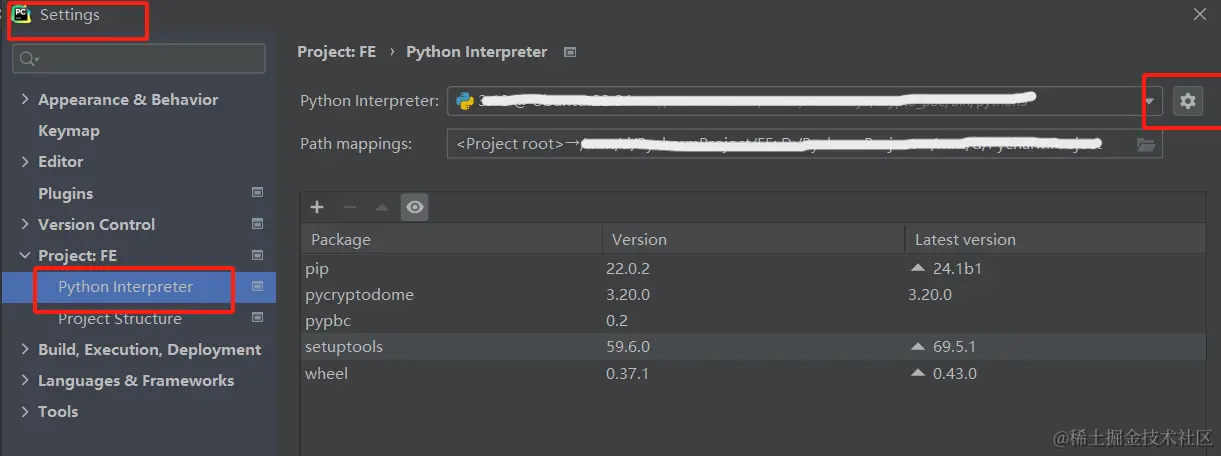This screenshot has width=1221, height=456.
Task: Open the Python Interpreter dropdown arrow
Action: coord(1150,101)
